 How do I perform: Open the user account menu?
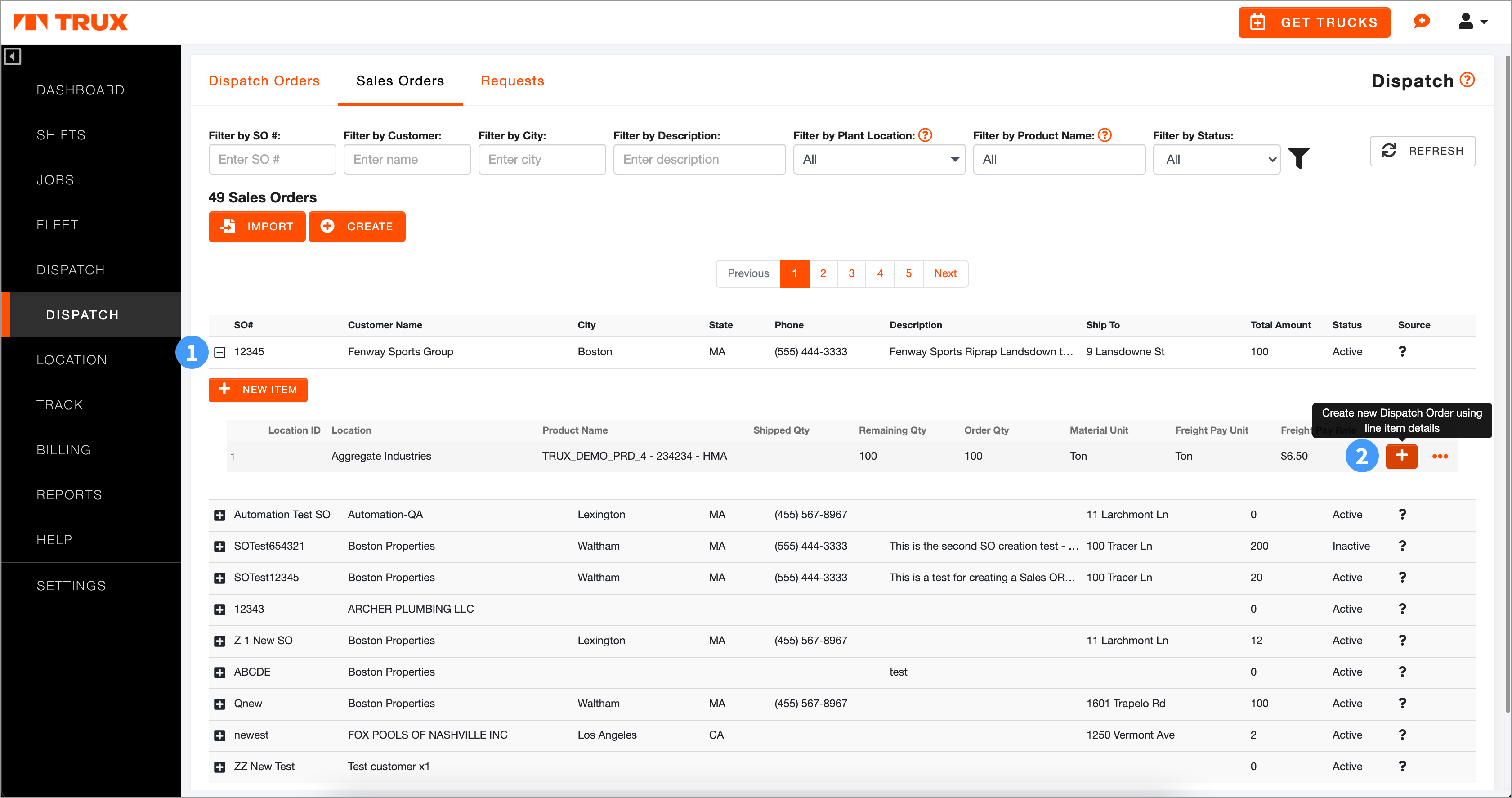click(1473, 22)
